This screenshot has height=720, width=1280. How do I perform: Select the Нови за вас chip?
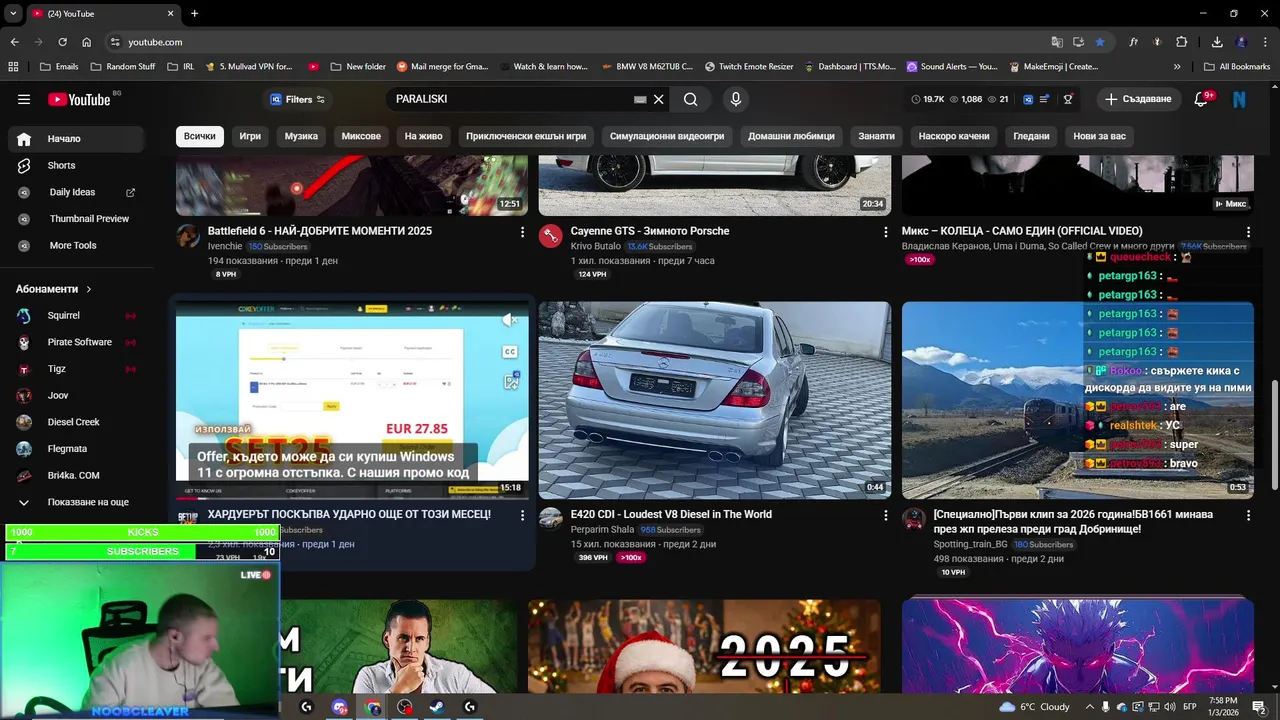1099,136
